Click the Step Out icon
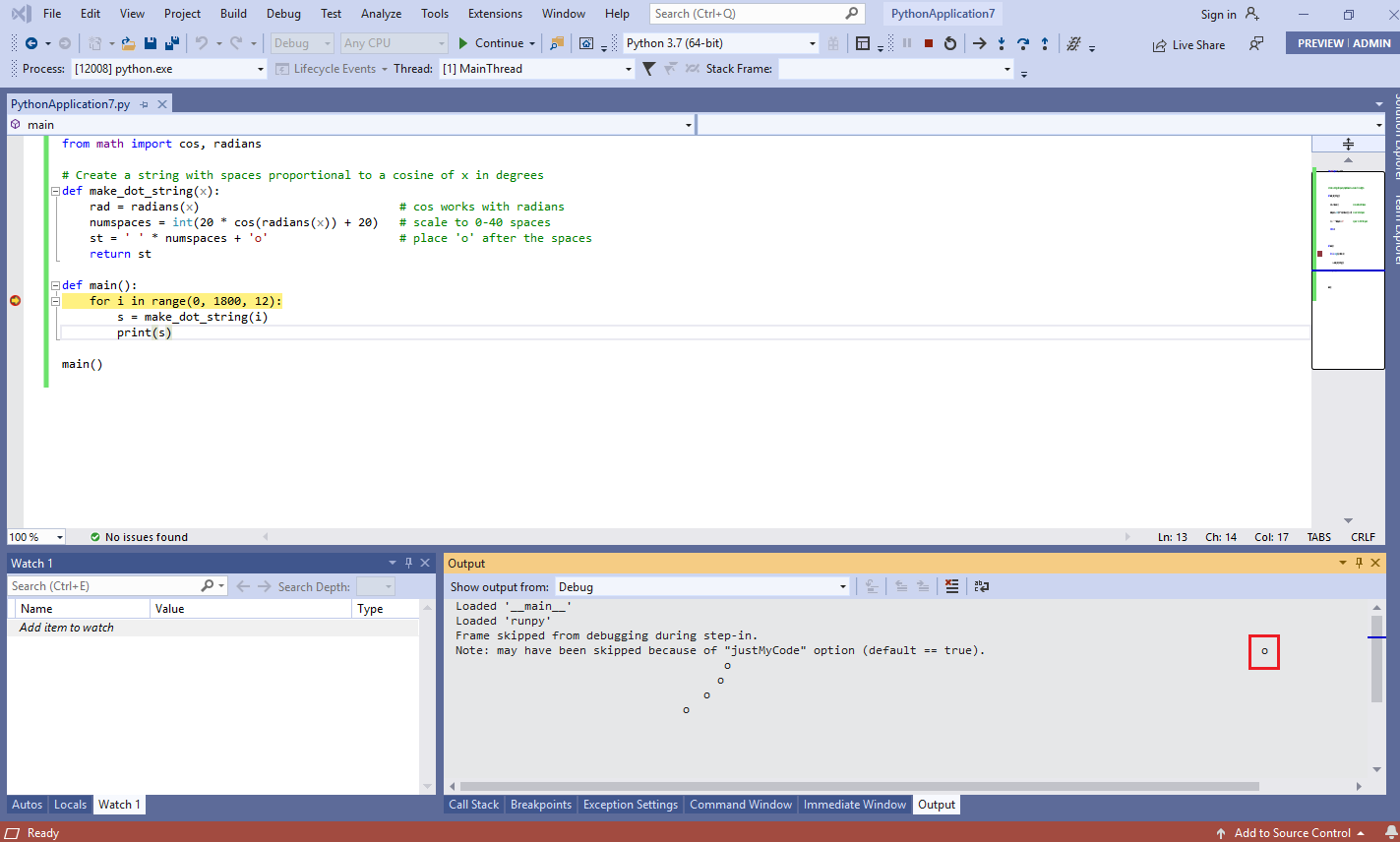Screen dimensions: 1400x842 [1045, 43]
